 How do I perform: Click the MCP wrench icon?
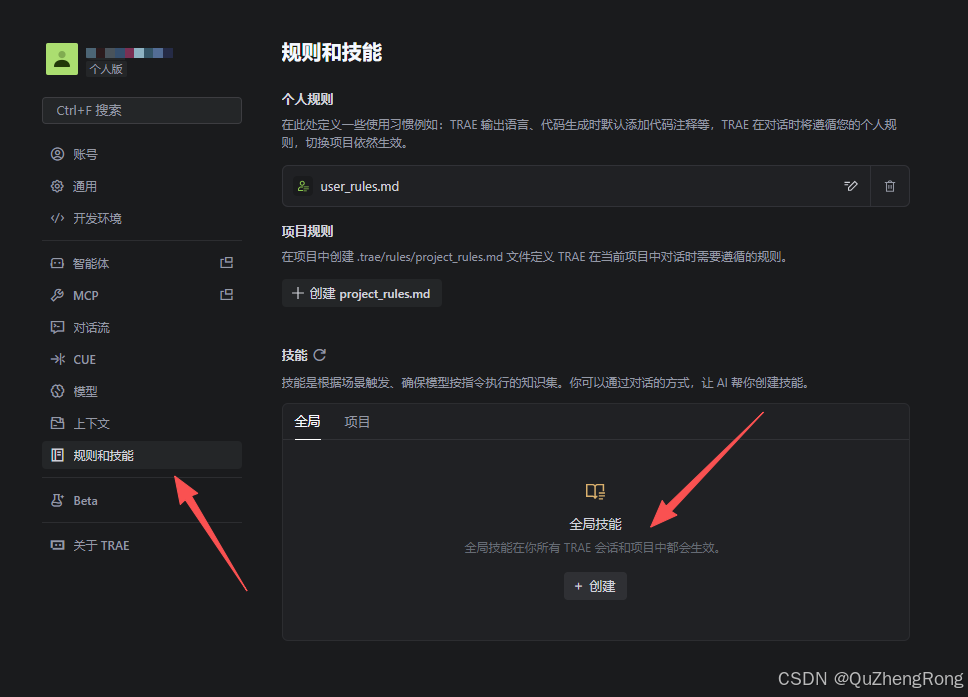pyautogui.click(x=57, y=296)
